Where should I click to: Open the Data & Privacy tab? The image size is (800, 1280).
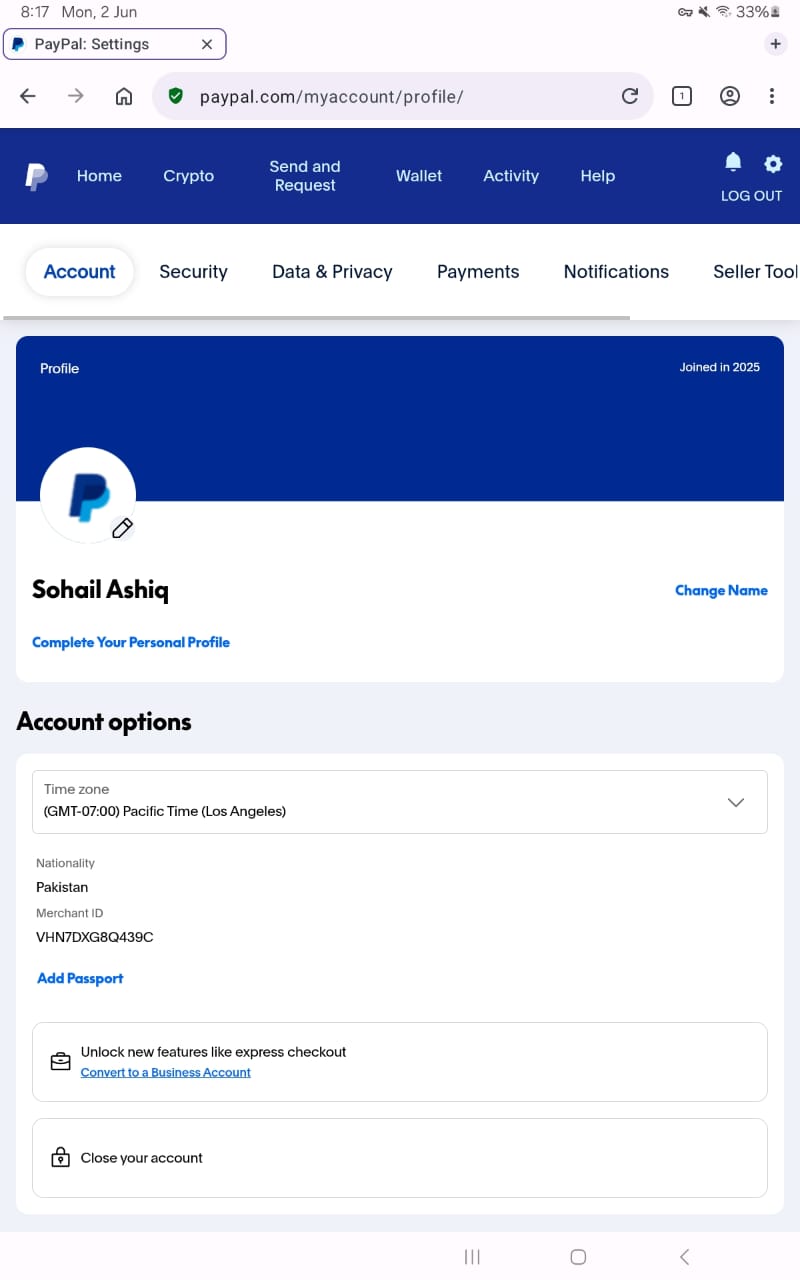(x=332, y=272)
